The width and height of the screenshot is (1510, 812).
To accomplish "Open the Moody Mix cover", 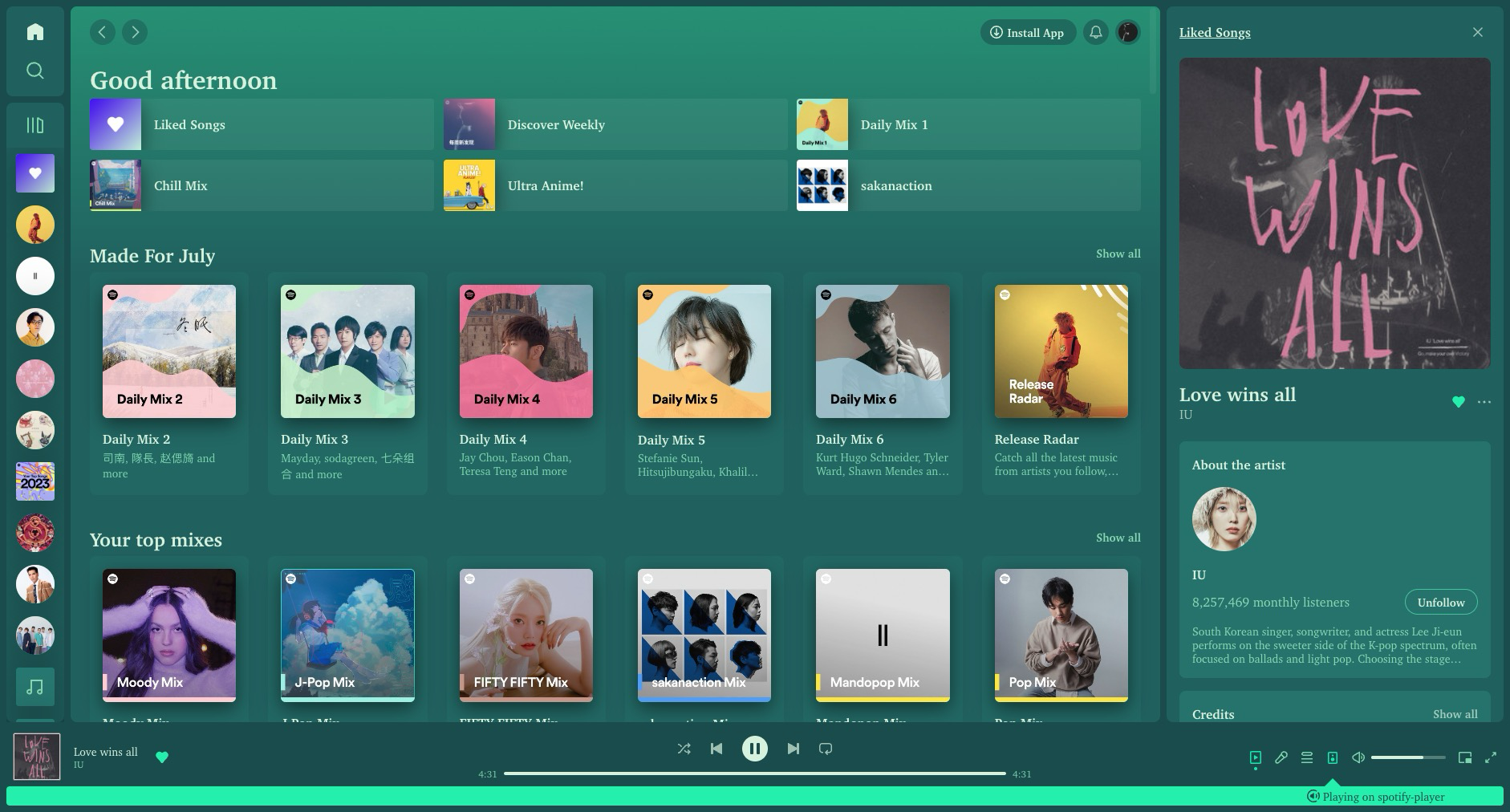I will (x=169, y=635).
